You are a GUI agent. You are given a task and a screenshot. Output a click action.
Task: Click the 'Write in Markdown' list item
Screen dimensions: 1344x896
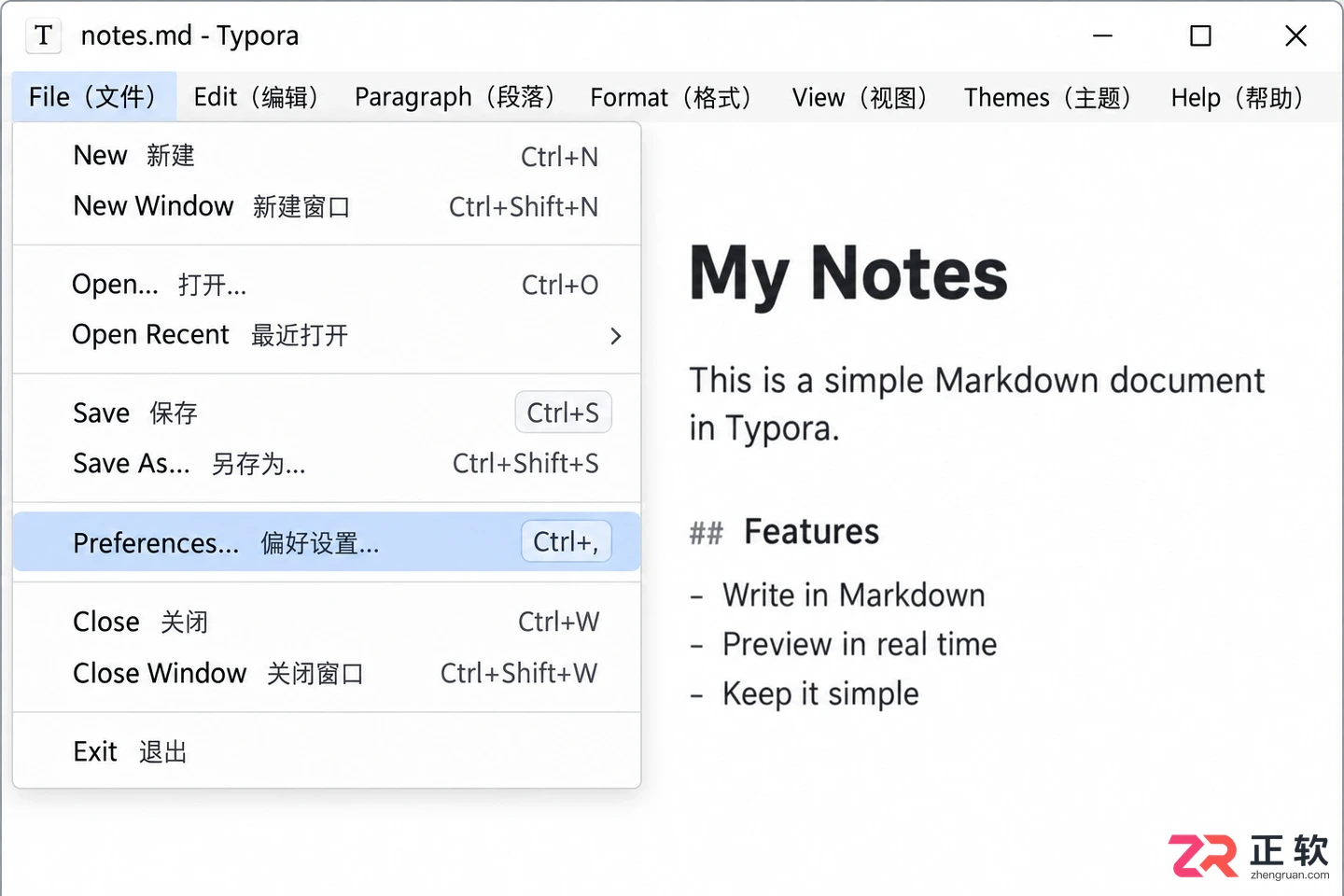click(x=853, y=595)
